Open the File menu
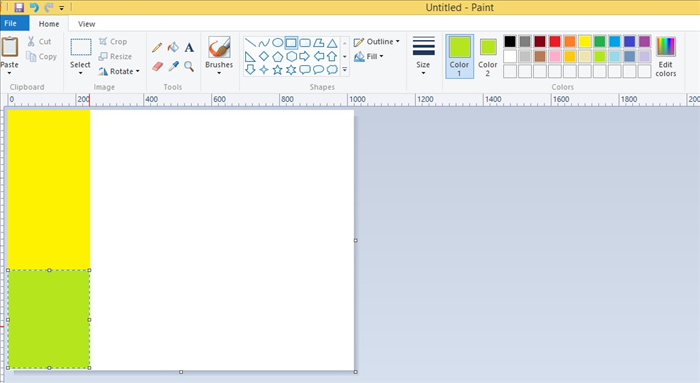This screenshot has height=383, width=700. (x=14, y=23)
